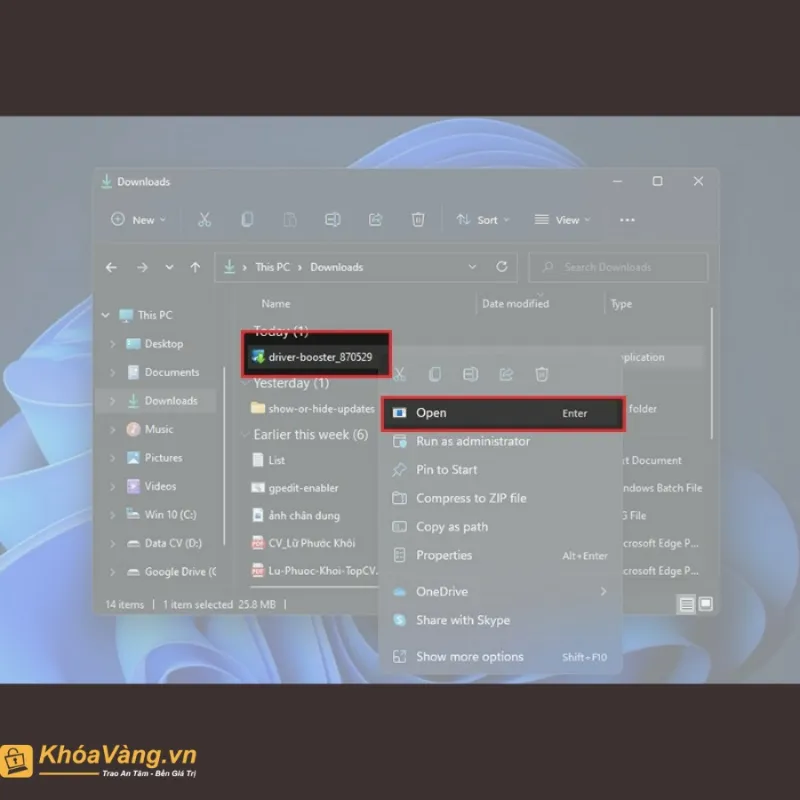Click the New button
This screenshot has height=800, width=800.
[x=138, y=220]
